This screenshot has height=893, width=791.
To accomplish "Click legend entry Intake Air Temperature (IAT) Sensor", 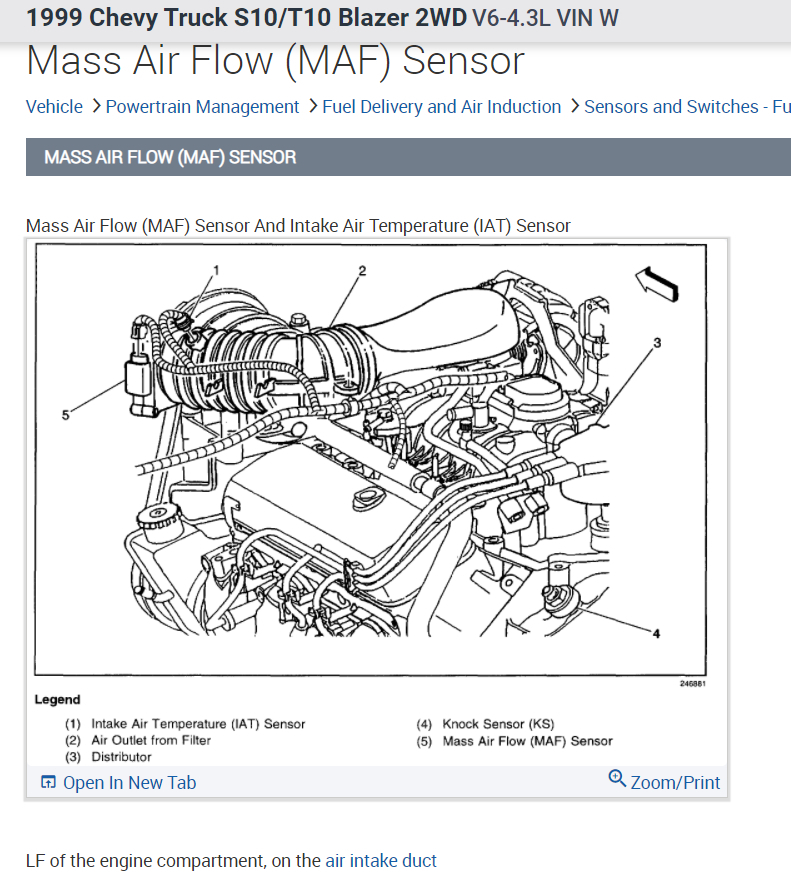I will pos(198,724).
